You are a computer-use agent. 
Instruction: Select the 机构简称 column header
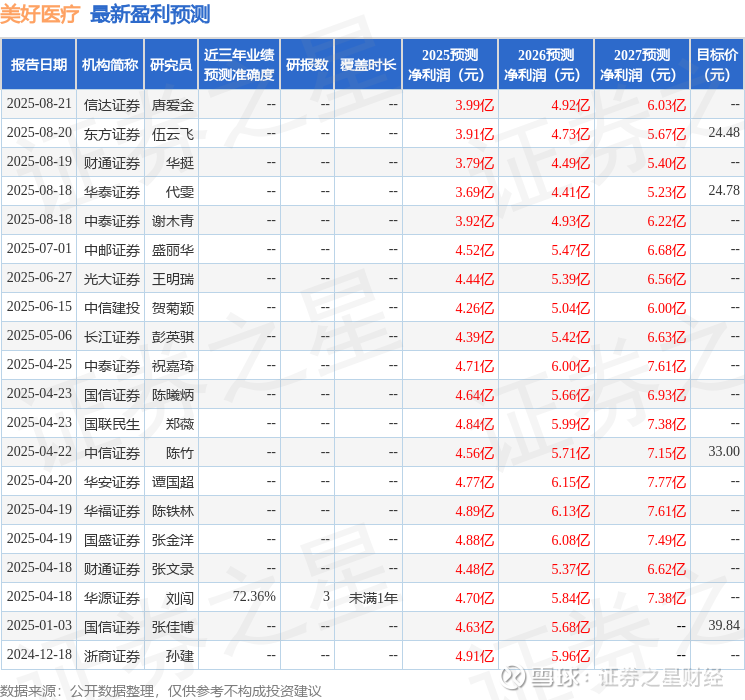110,65
